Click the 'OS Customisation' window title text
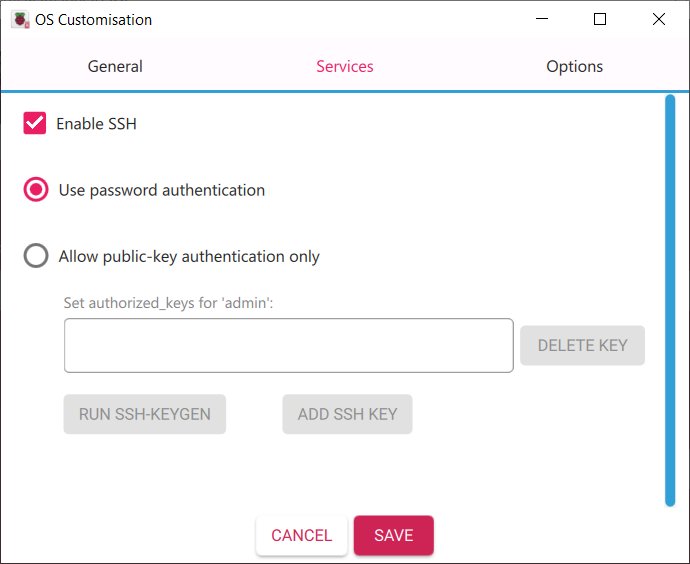Image resolution: width=690 pixels, height=564 pixels. 94,19
